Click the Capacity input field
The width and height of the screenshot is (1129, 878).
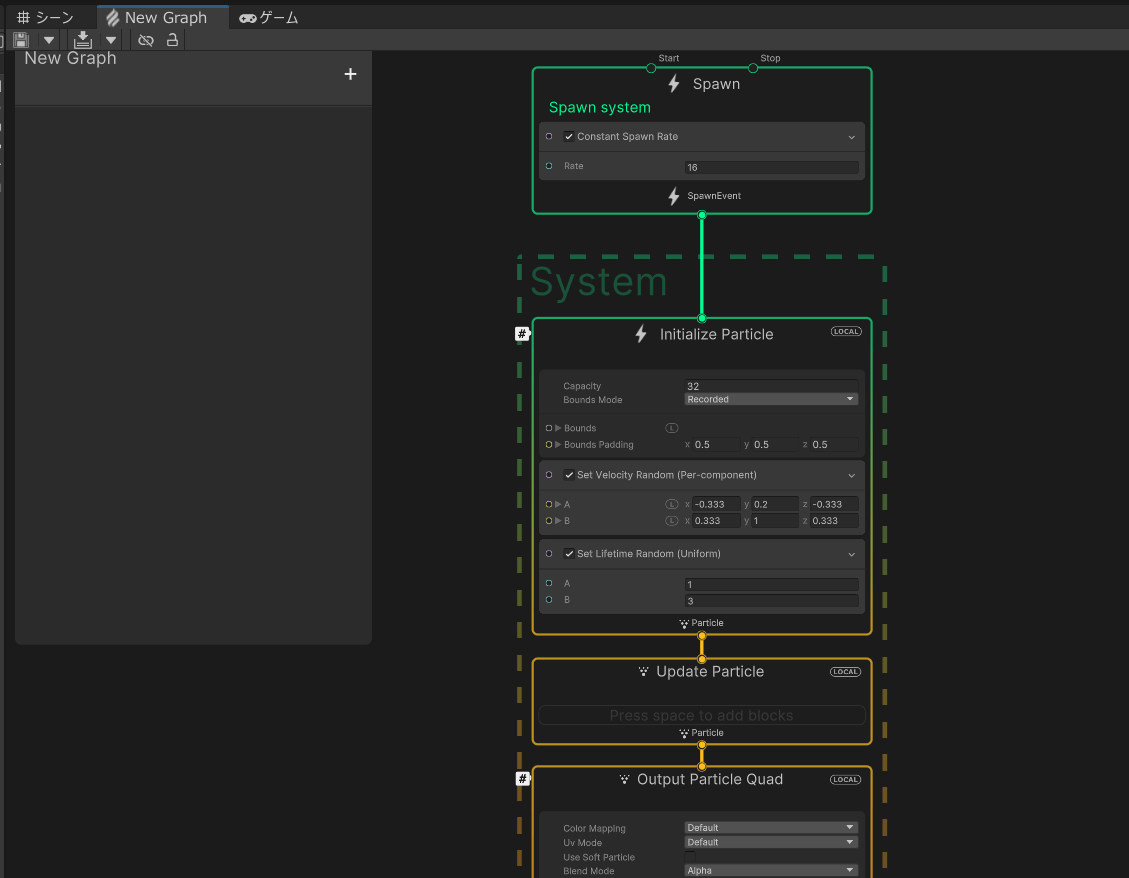(x=771, y=386)
